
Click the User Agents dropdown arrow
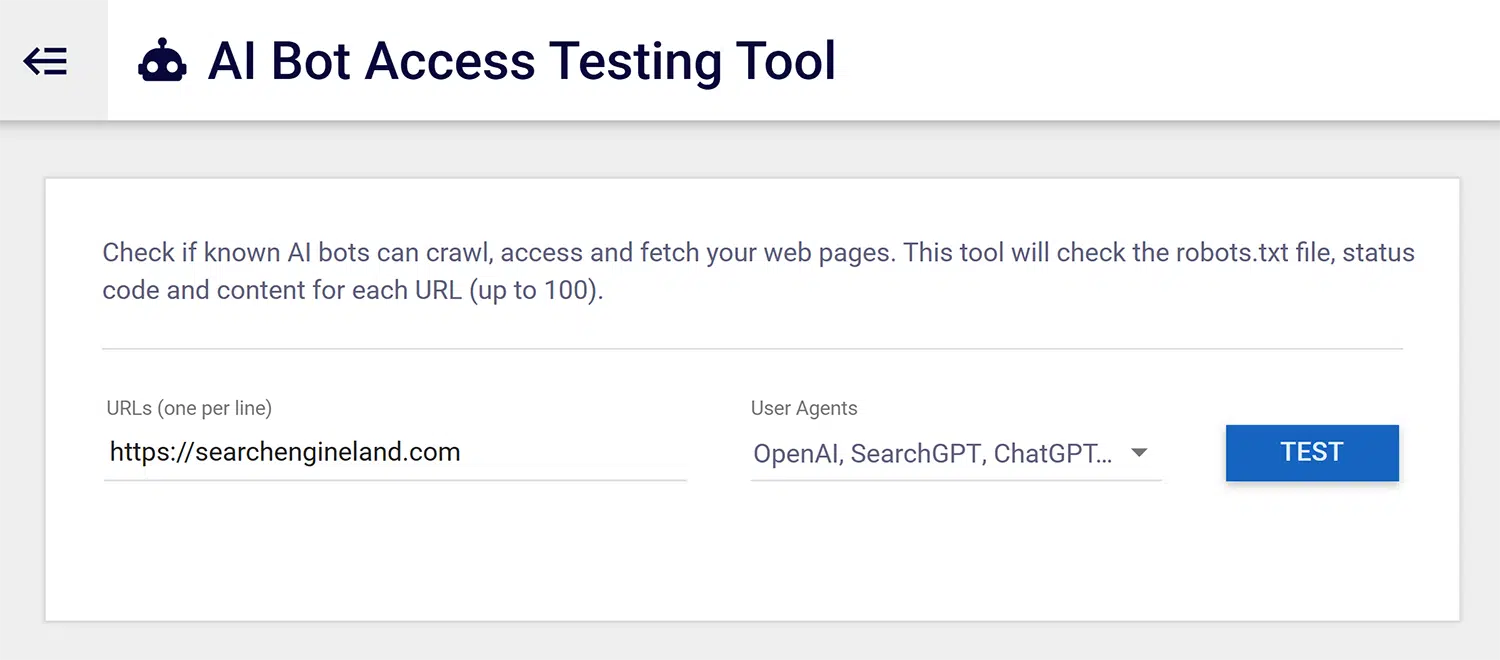(x=1139, y=453)
